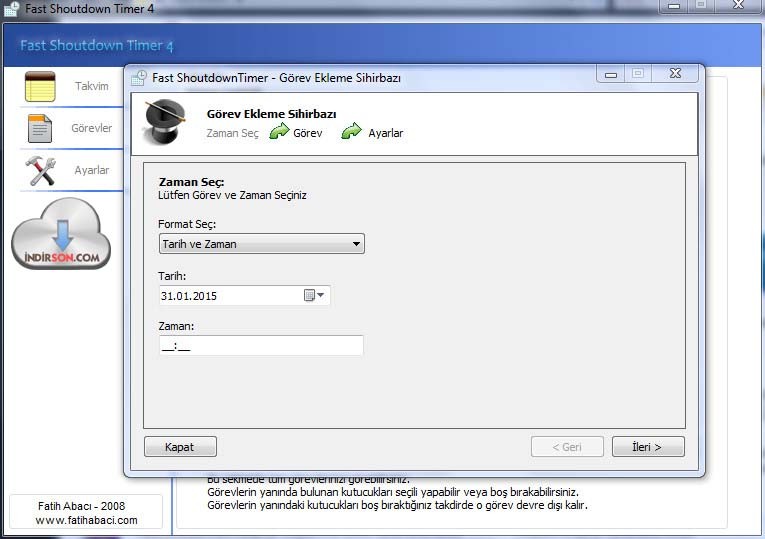
Task: Click the 'Zaman Seç:' bold section heading
Action: click(191, 182)
